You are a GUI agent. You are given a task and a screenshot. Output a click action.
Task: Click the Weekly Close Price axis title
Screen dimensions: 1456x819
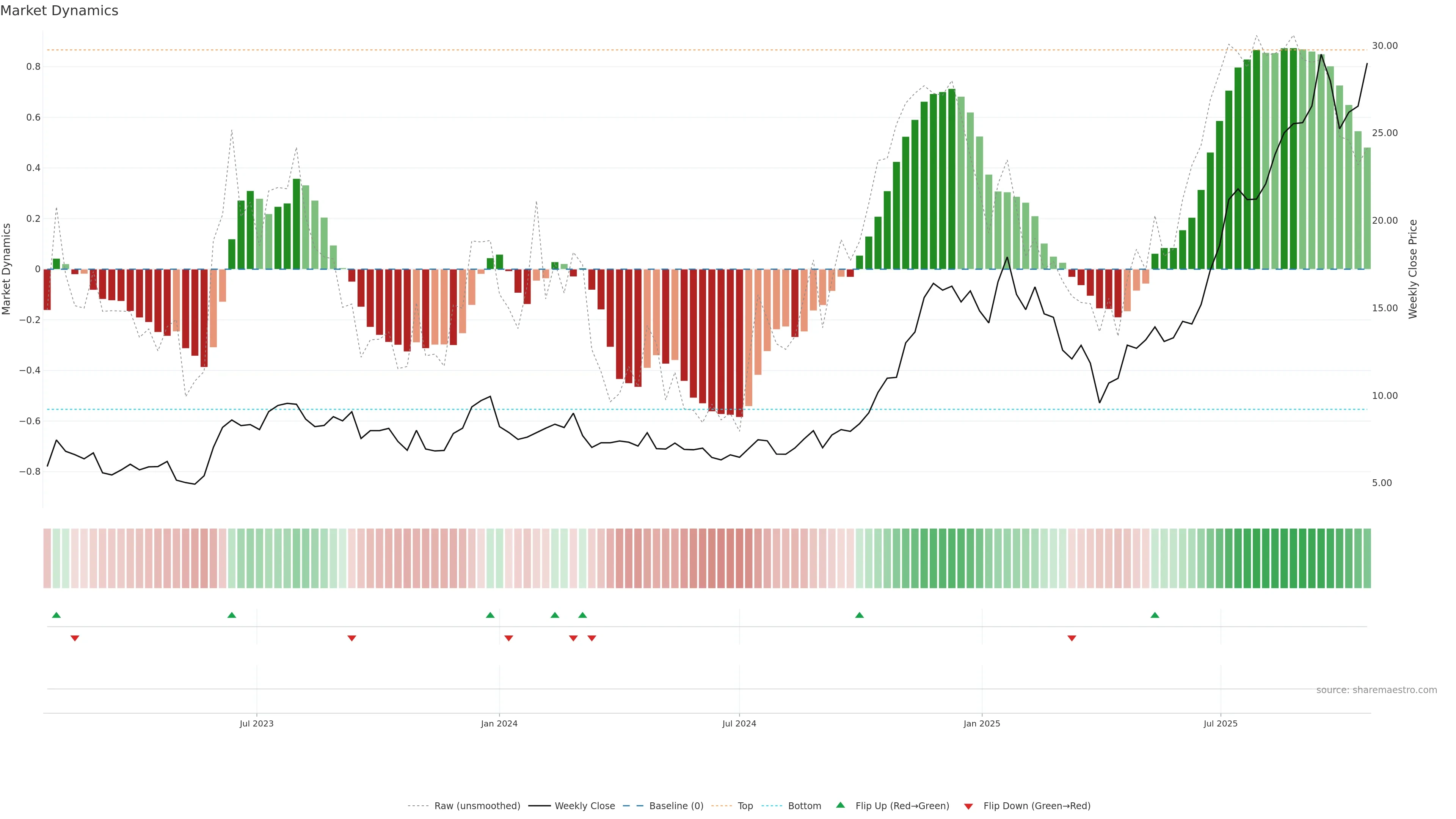tap(1413, 269)
